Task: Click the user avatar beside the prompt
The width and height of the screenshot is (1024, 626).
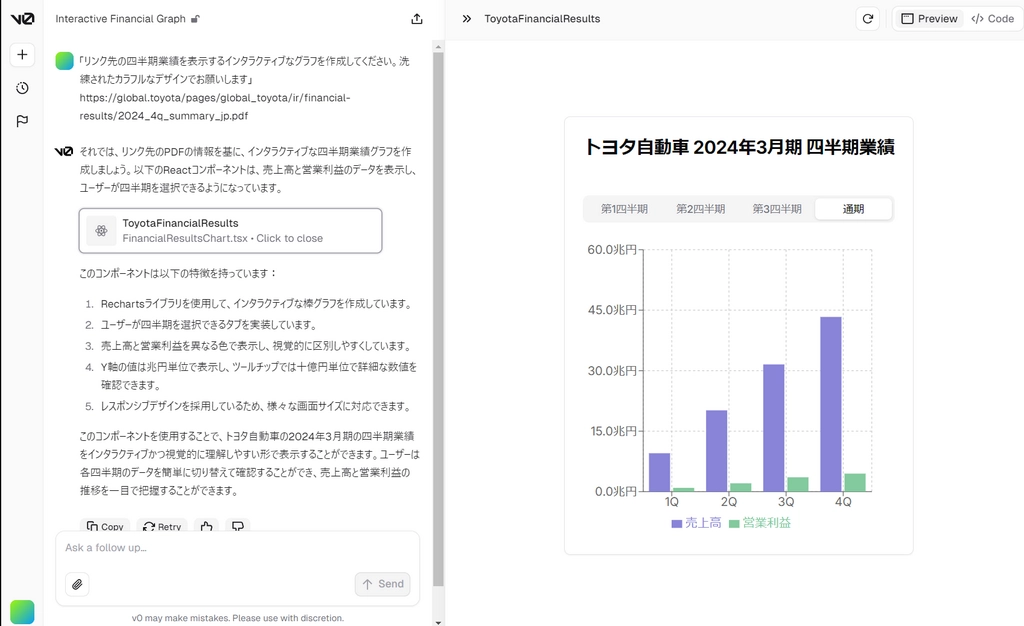Action: pyautogui.click(x=65, y=61)
